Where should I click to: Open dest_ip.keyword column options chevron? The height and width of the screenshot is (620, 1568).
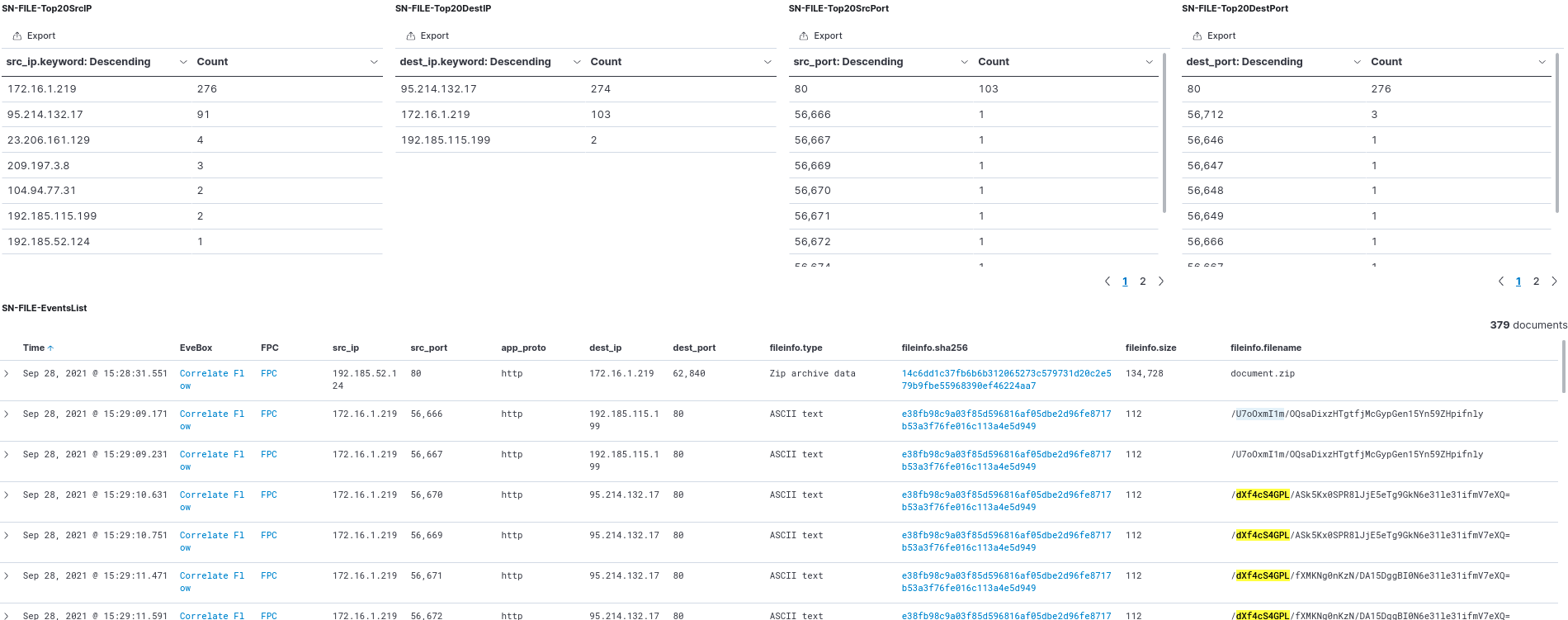[577, 62]
